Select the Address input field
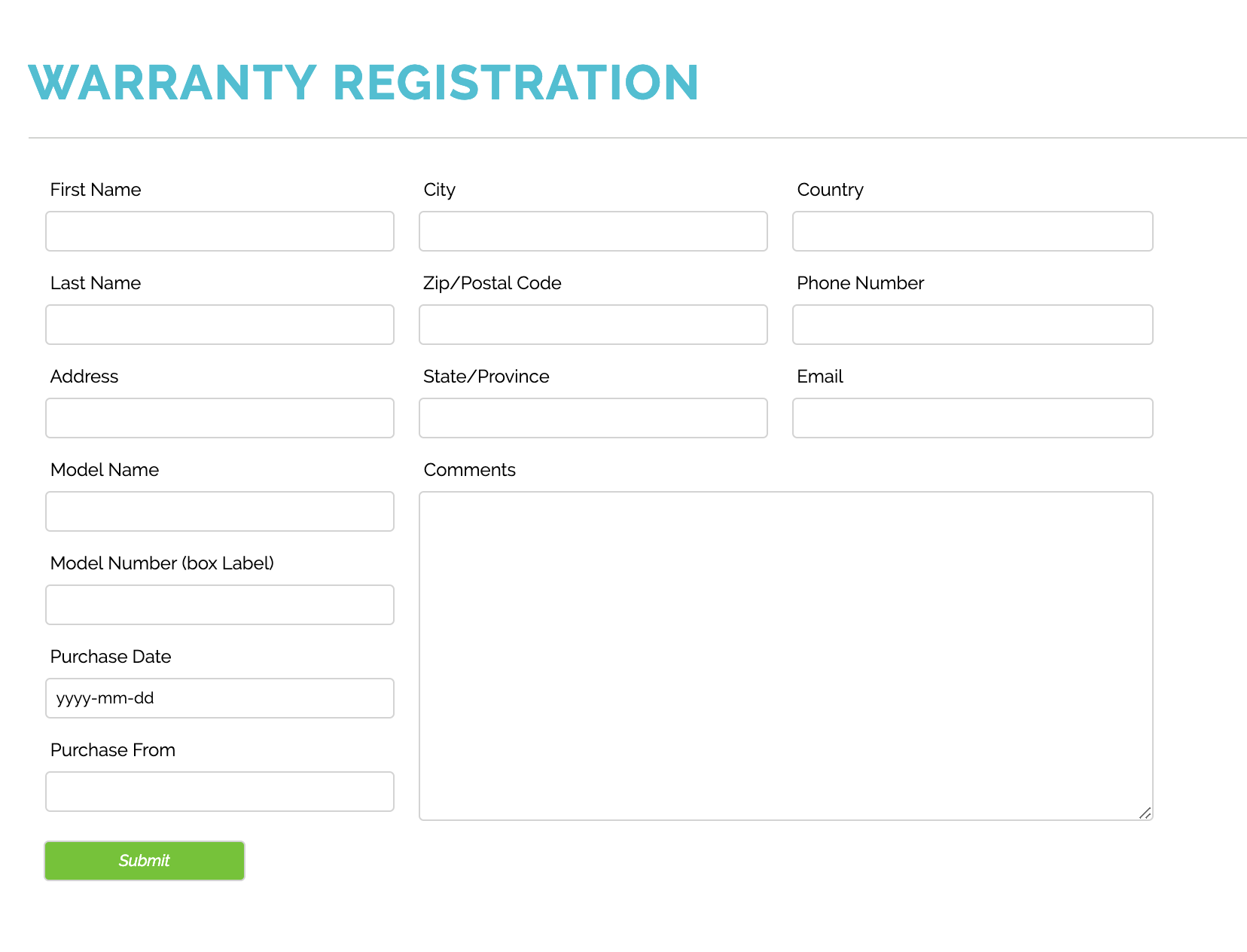1247x952 pixels. (219, 418)
